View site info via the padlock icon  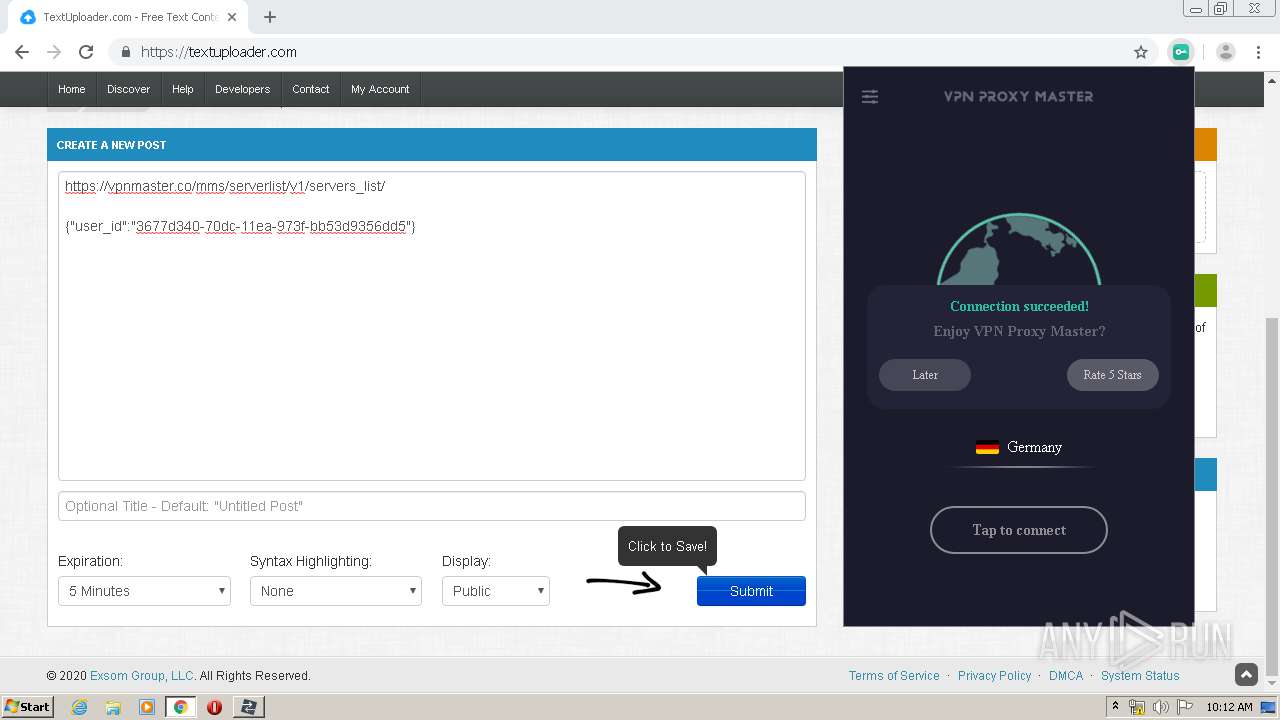pyautogui.click(x=126, y=52)
